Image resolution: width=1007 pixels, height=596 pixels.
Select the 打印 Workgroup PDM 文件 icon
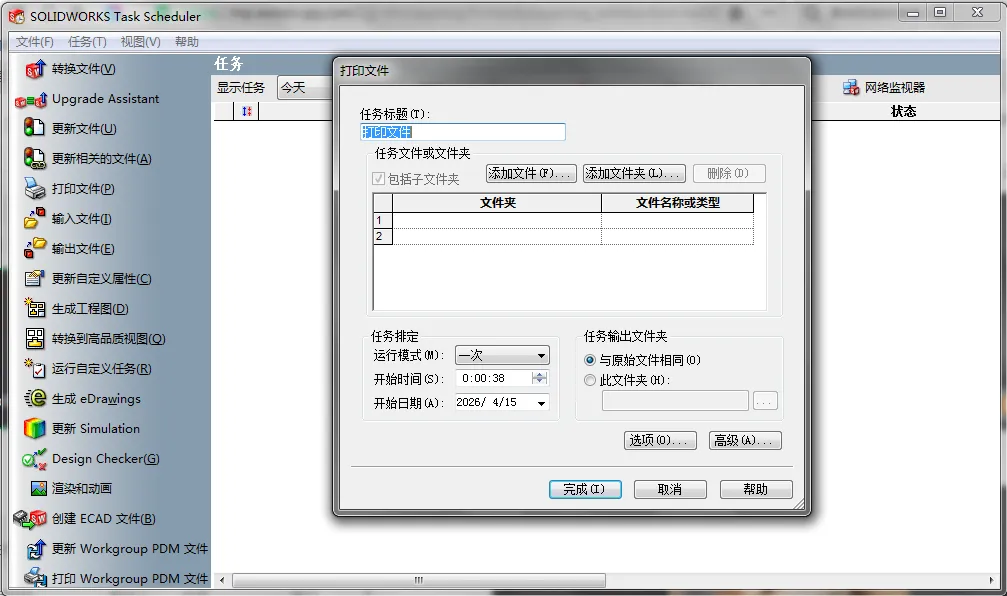pyautogui.click(x=35, y=577)
